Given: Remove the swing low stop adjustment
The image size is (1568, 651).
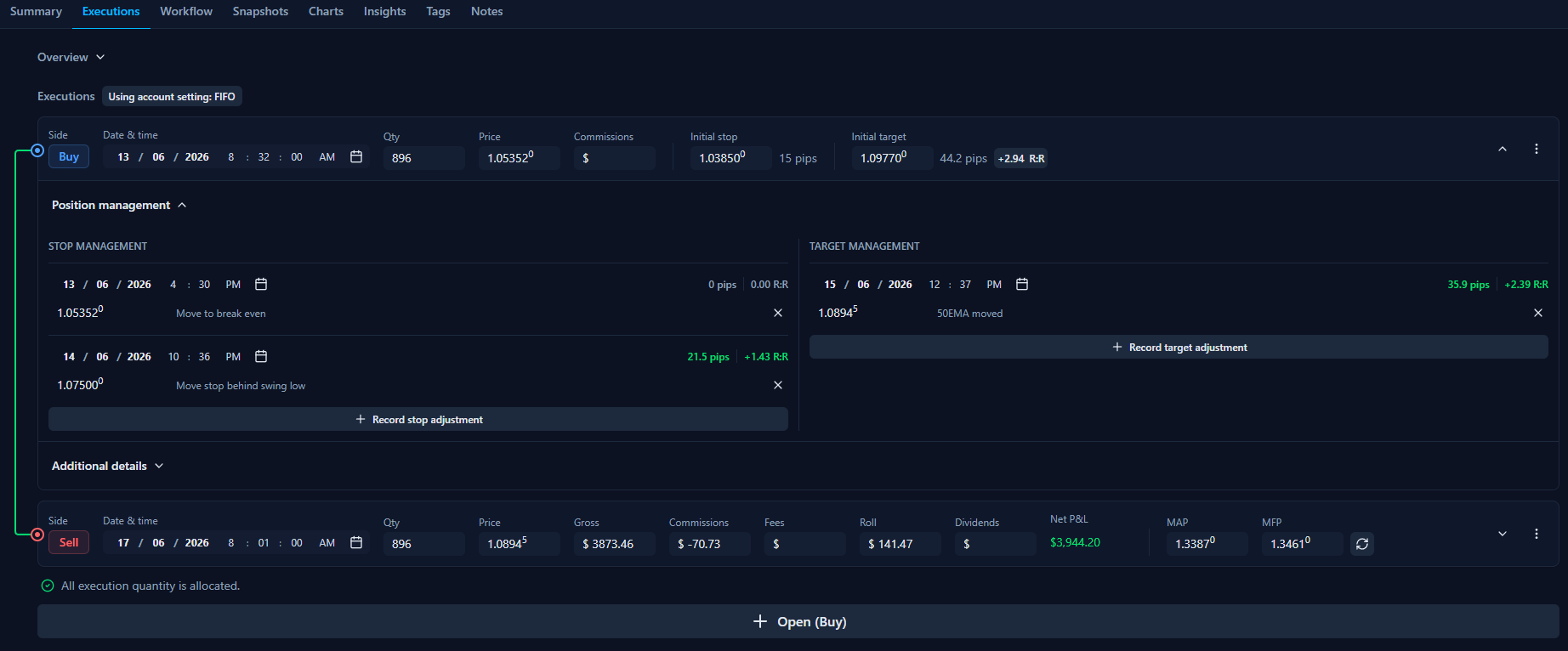Looking at the screenshot, I should point(778,386).
